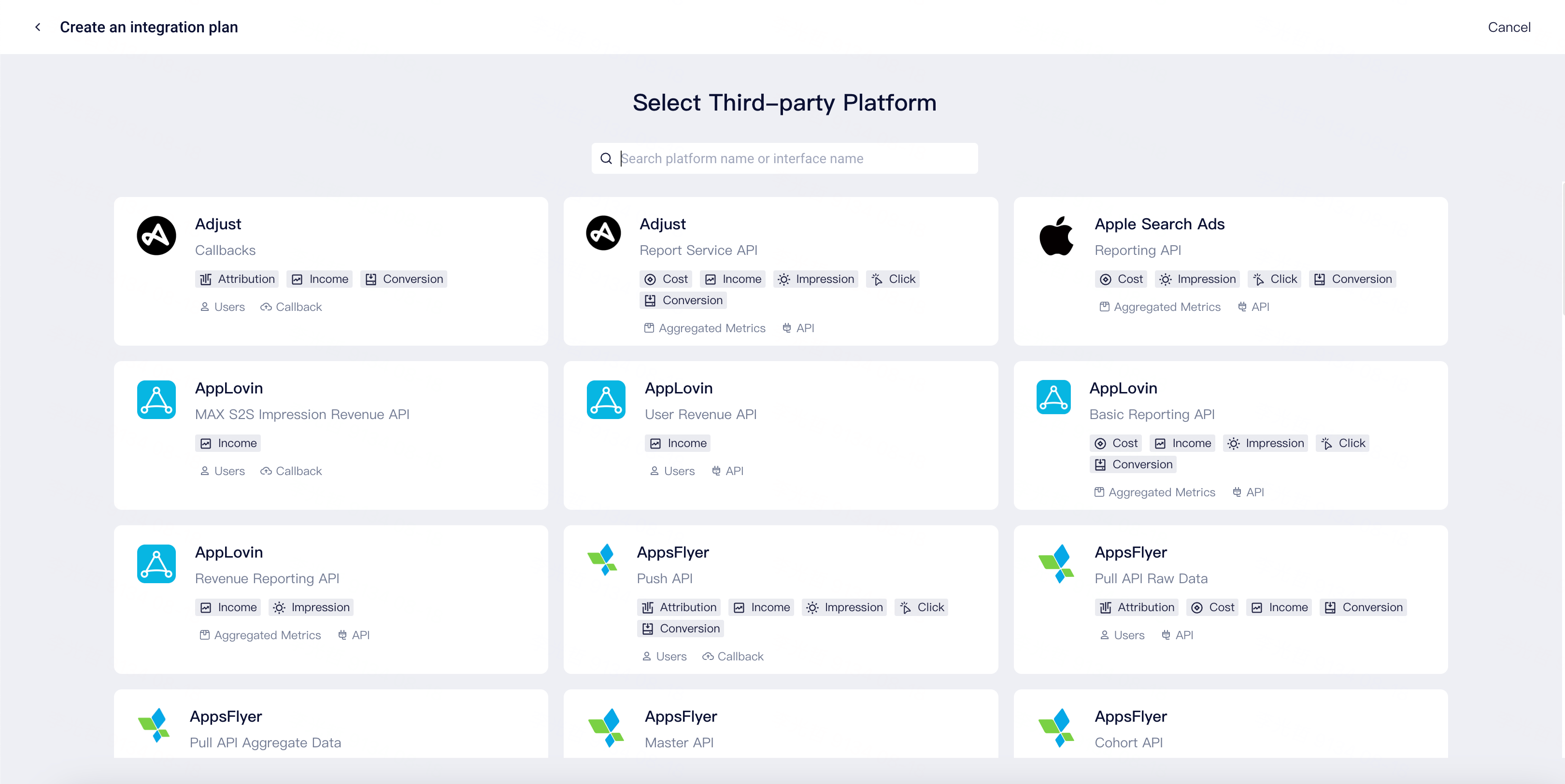1565x784 pixels.
Task: Click the Adjust Callbacks platform logo
Action: pos(156,236)
